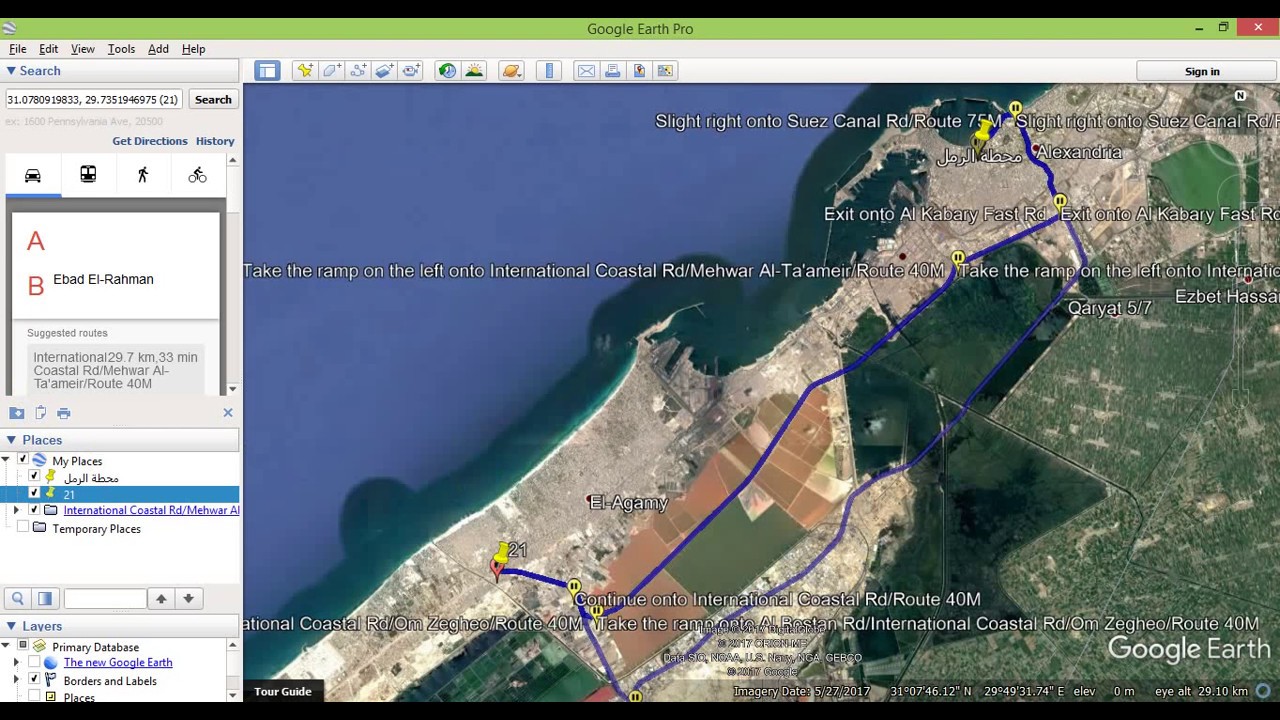Focus the Places filter text box

(105, 598)
